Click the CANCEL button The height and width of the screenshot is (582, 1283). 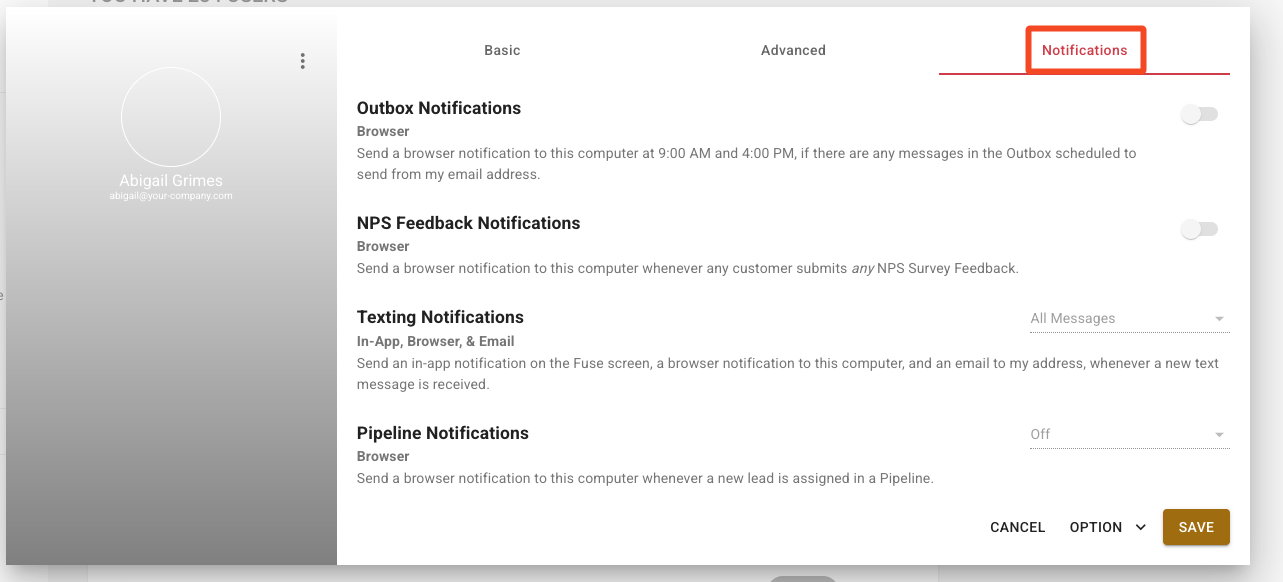click(1017, 527)
